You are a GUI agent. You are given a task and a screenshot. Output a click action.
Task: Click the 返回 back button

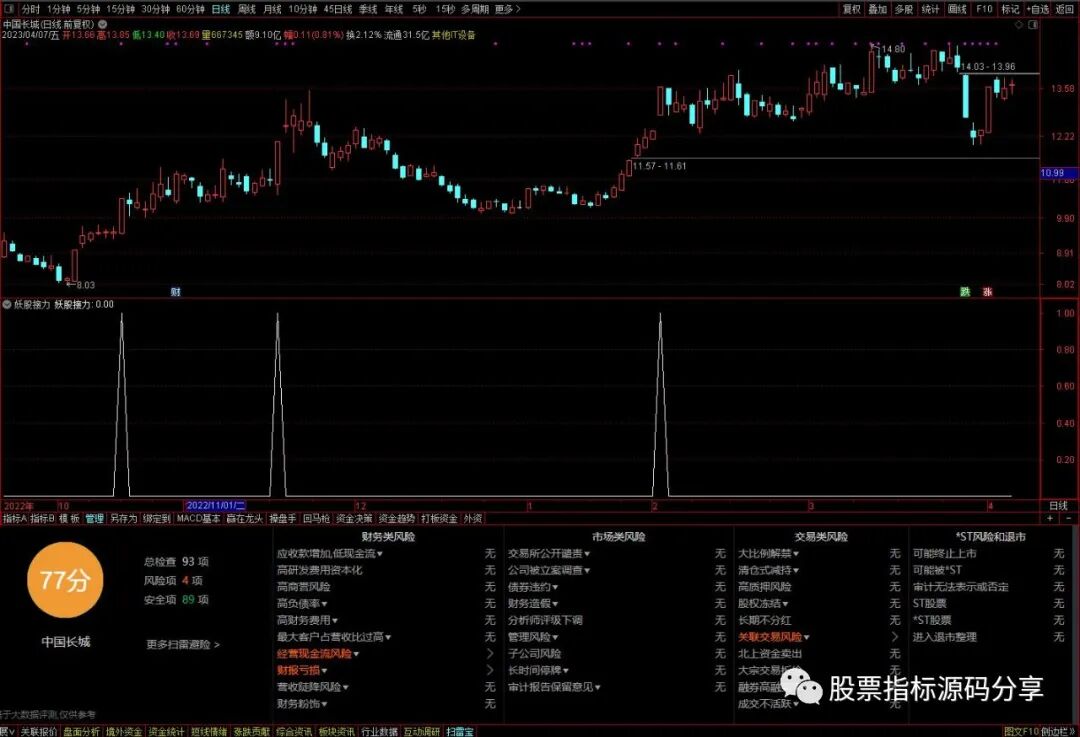click(x=1064, y=9)
